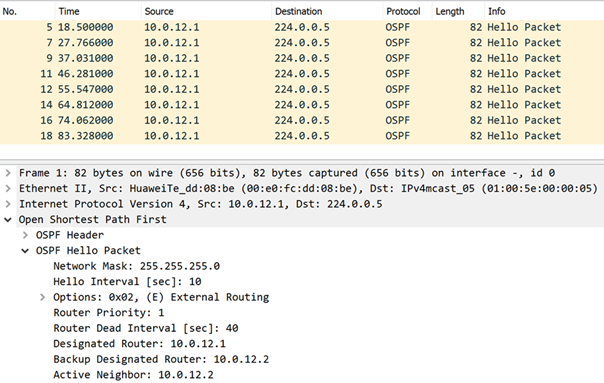
Task: Select packet number 18 at 83.328000
Action: 302,136
